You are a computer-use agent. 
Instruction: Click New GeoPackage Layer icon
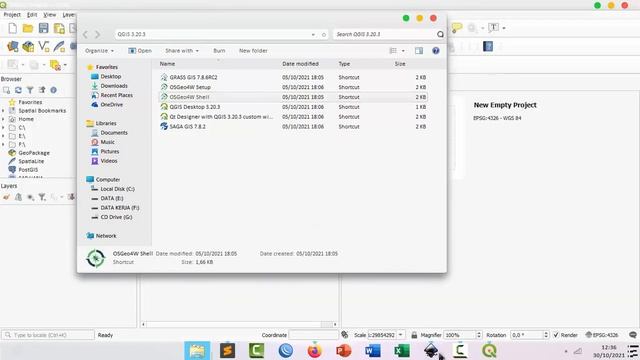tap(28, 47)
